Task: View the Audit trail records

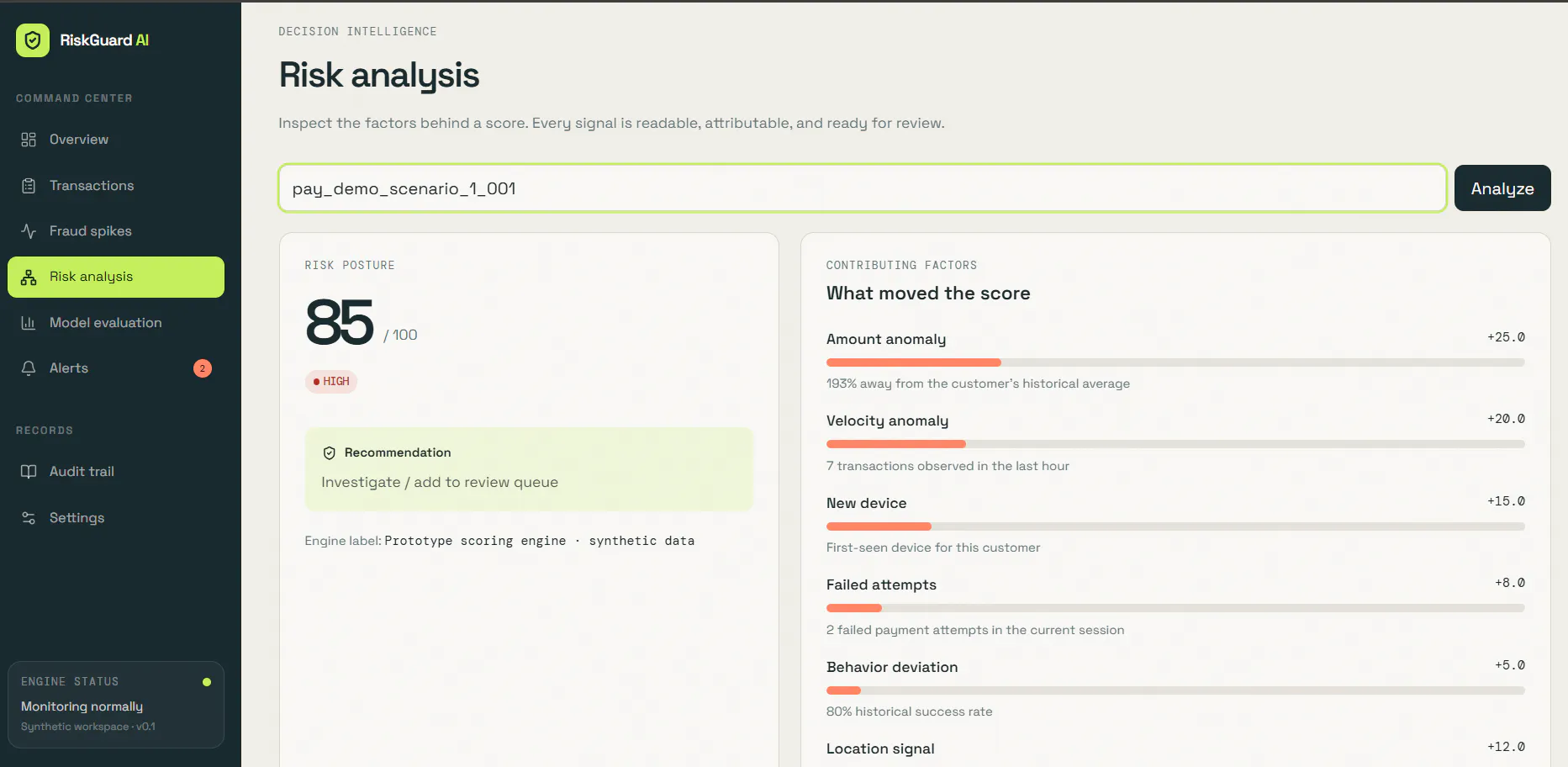Action: [x=116, y=472]
